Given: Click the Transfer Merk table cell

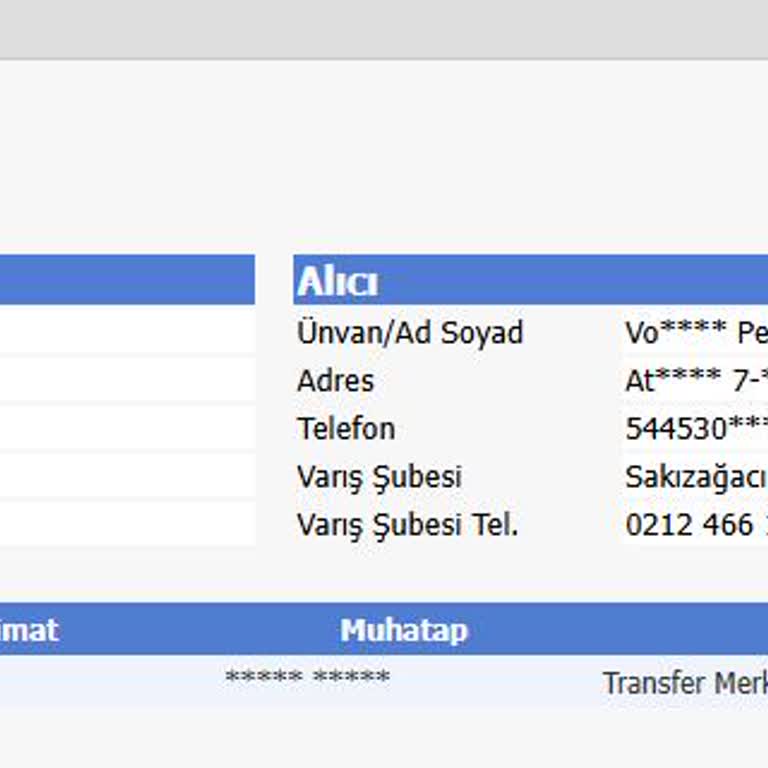Looking at the screenshot, I should click(x=684, y=683).
